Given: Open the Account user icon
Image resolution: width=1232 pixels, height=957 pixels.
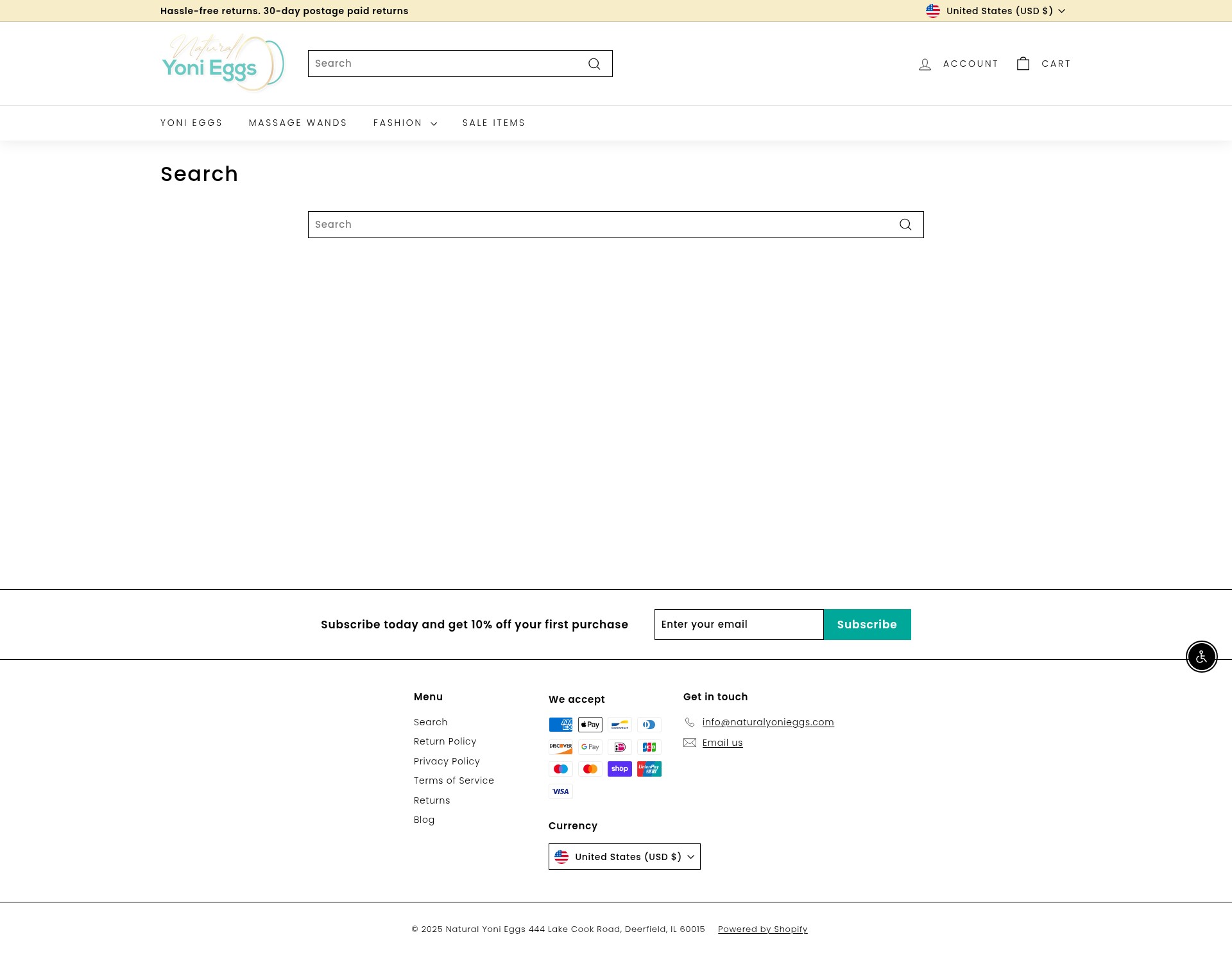Looking at the screenshot, I should (x=925, y=64).
